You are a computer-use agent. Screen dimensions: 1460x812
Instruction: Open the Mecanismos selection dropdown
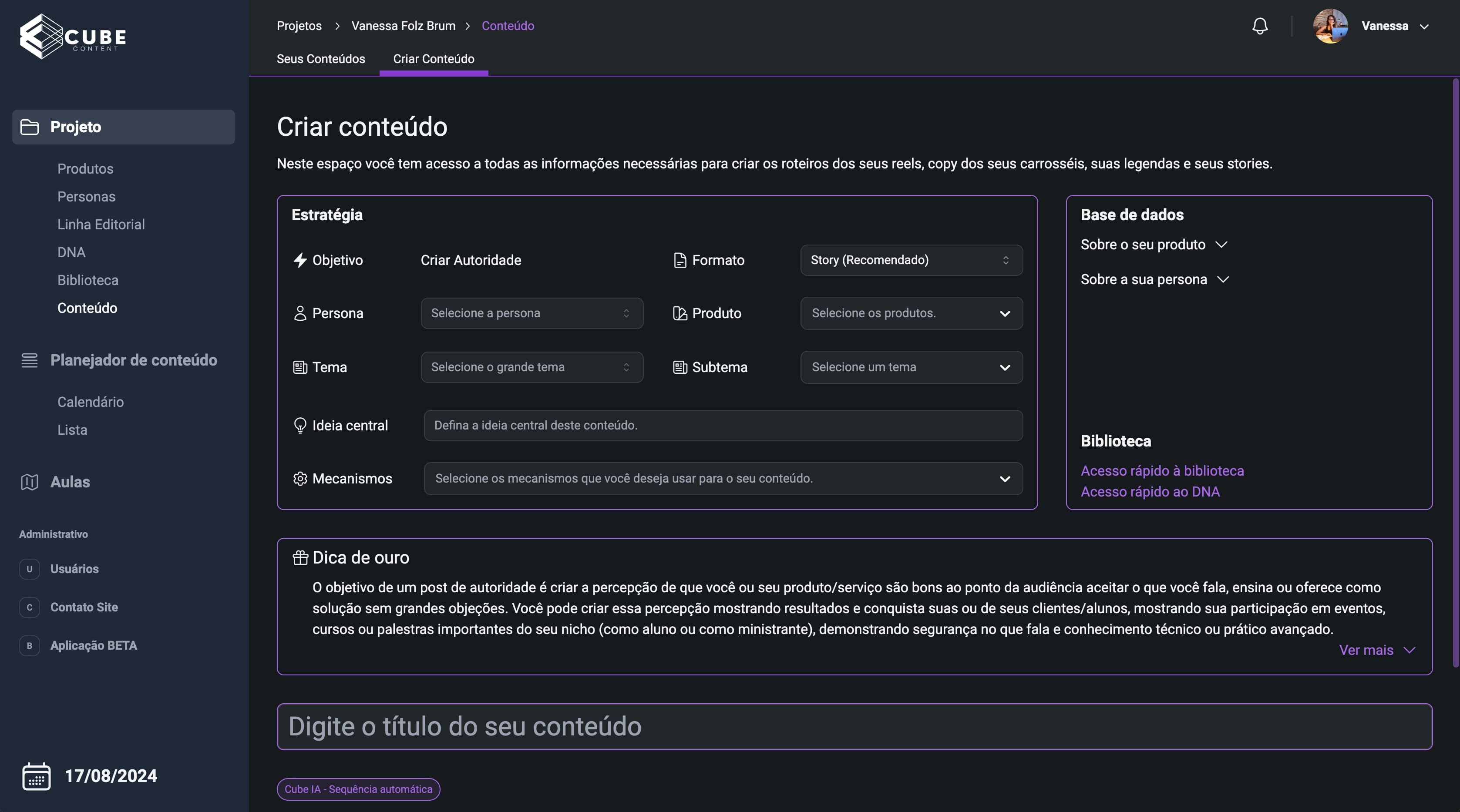[723, 479]
